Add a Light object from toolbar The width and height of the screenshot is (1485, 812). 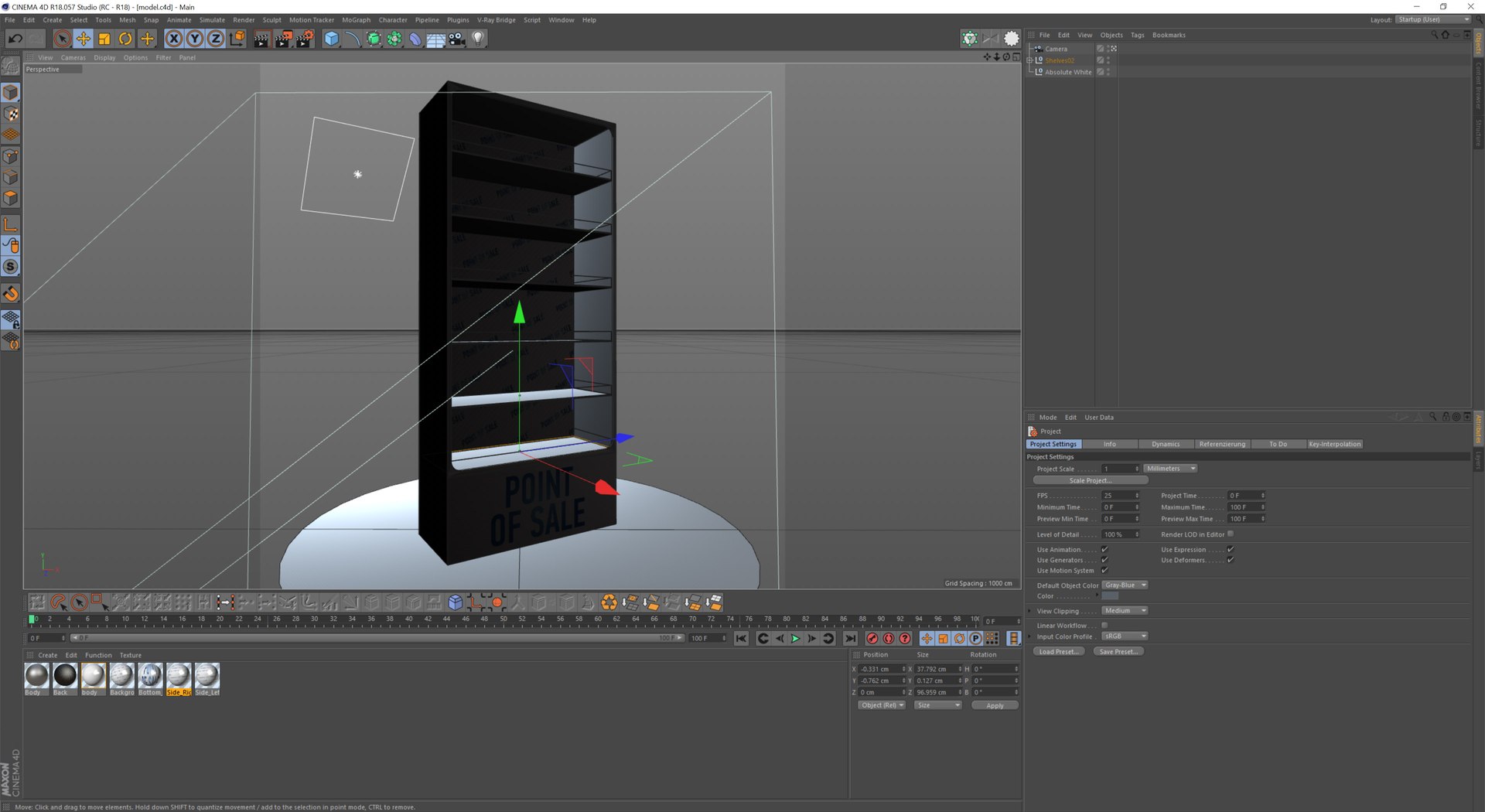pyautogui.click(x=478, y=39)
